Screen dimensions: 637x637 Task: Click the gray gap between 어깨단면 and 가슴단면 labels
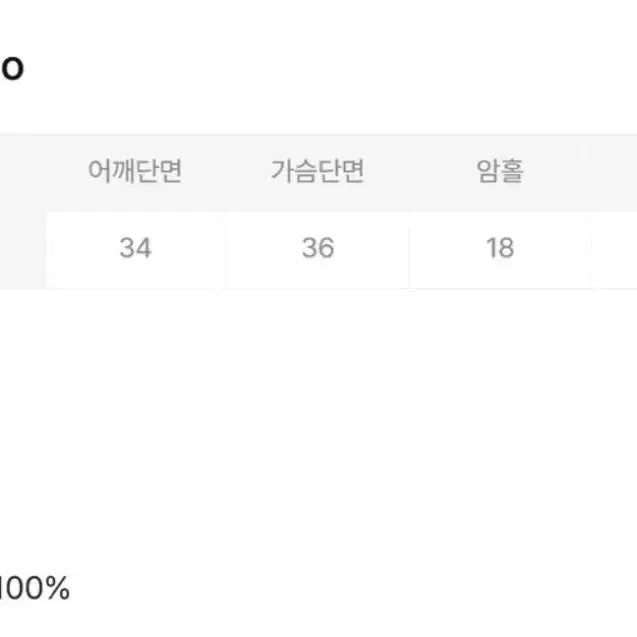tap(226, 172)
